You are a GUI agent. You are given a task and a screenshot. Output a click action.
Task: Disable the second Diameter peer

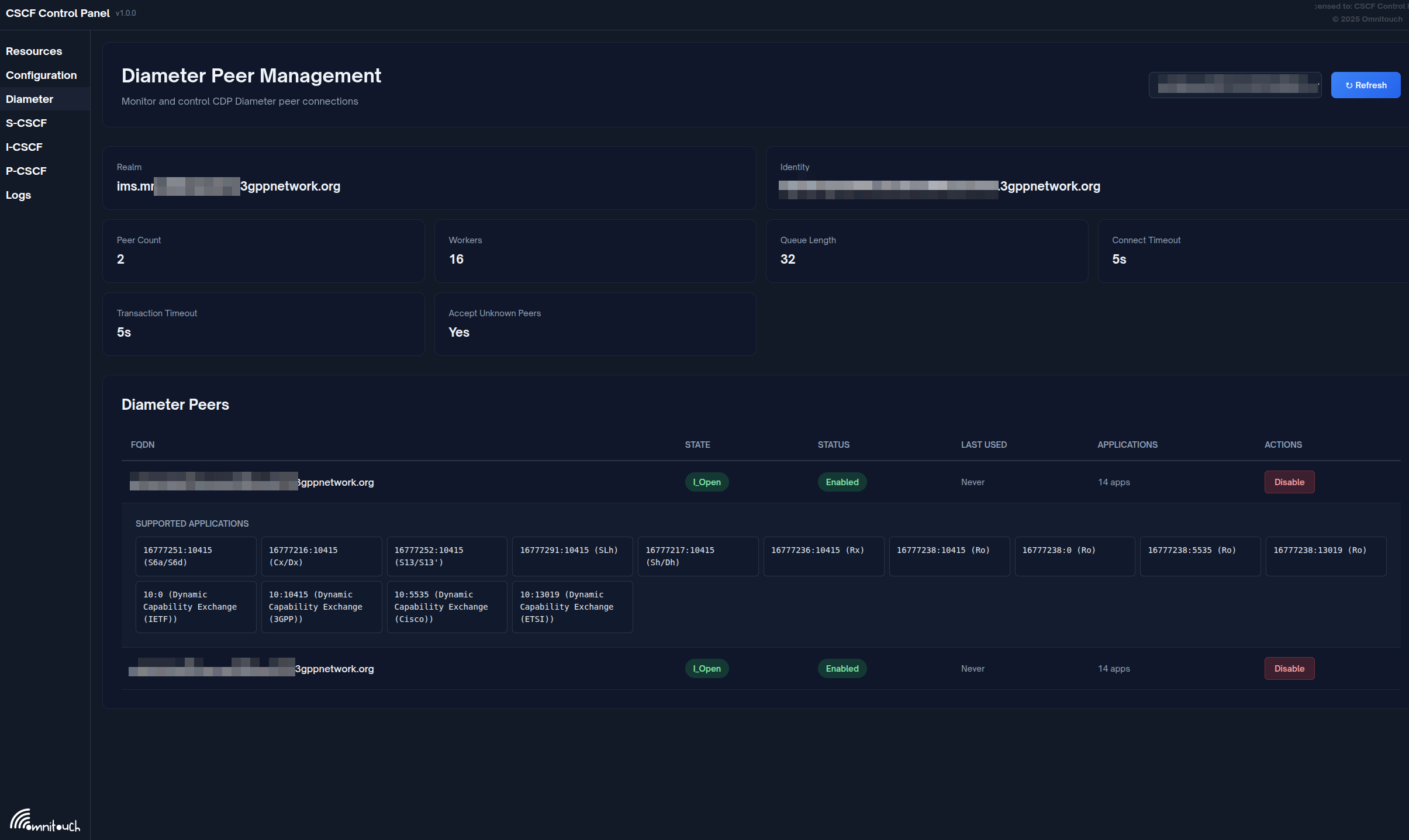pyautogui.click(x=1289, y=668)
